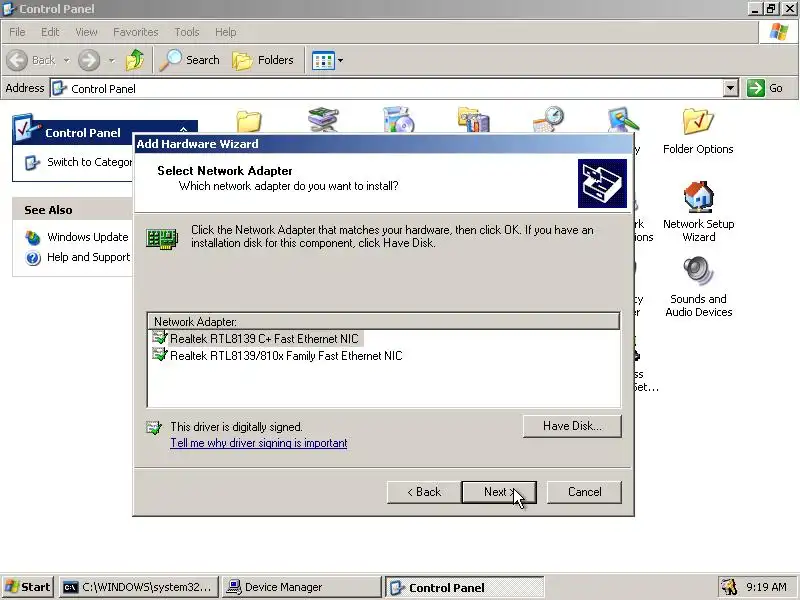
Task: Click the Network Adapter column header
Action: [383, 322]
